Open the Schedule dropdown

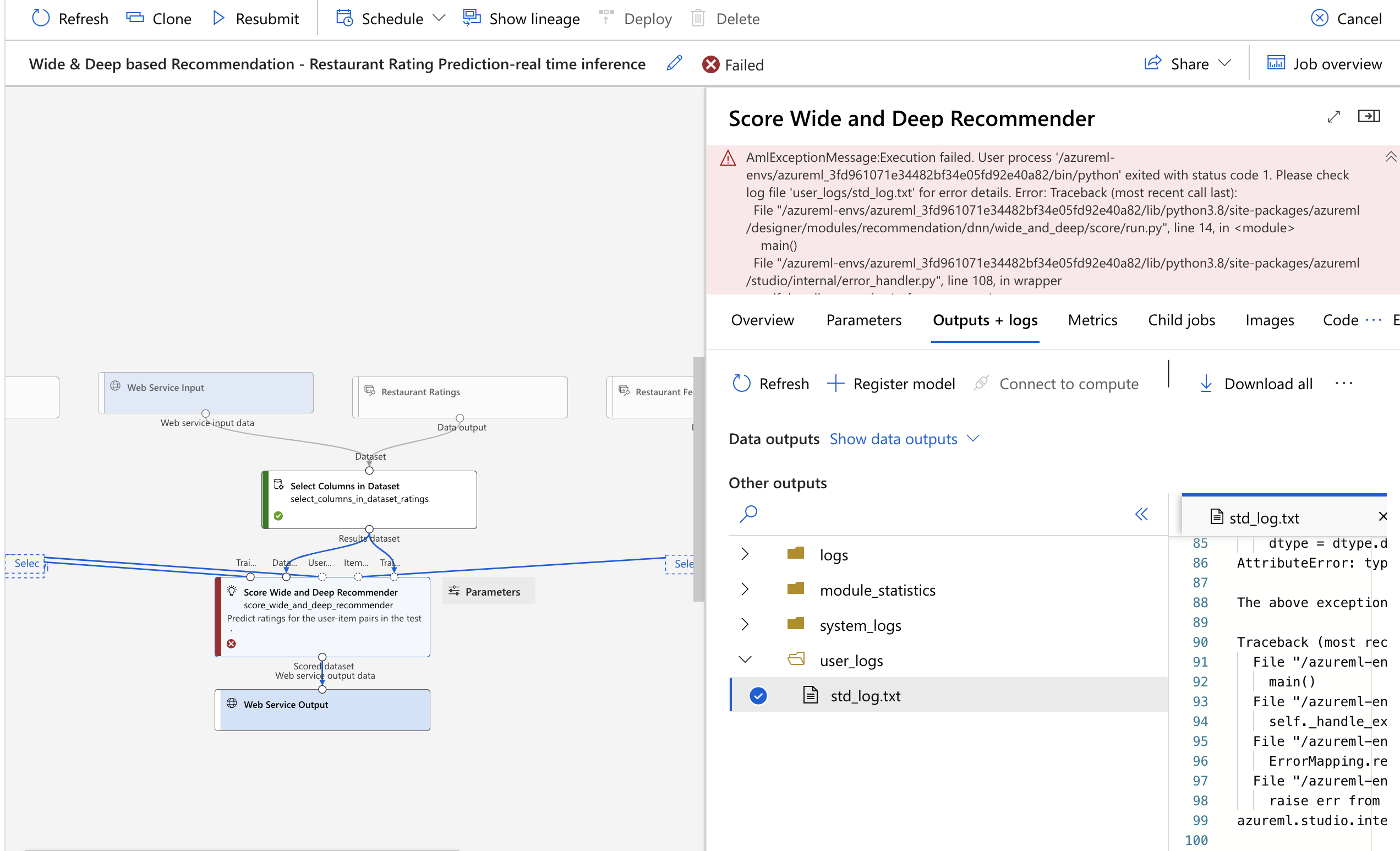(439, 18)
